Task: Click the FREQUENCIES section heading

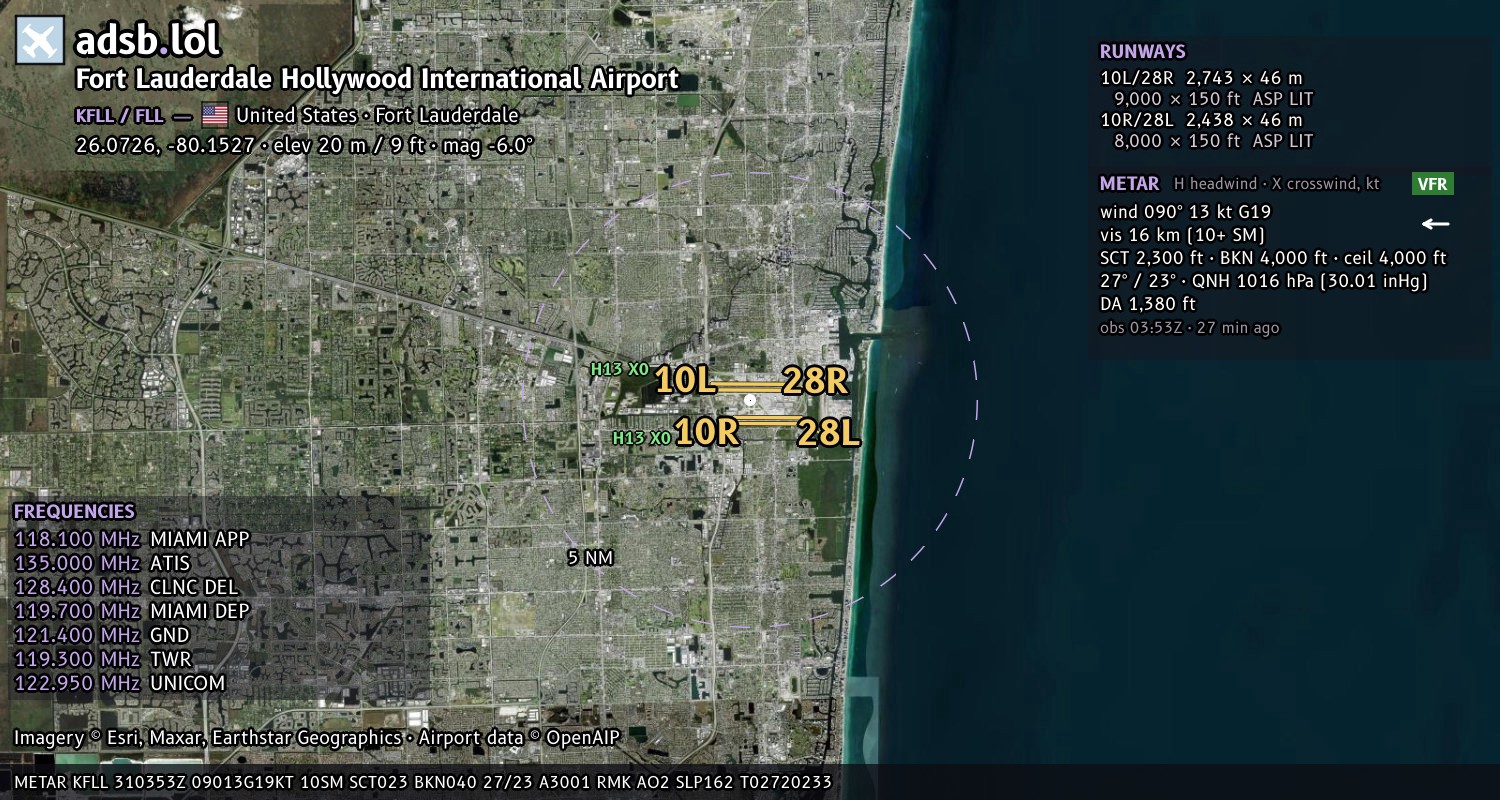Action: coord(74,511)
